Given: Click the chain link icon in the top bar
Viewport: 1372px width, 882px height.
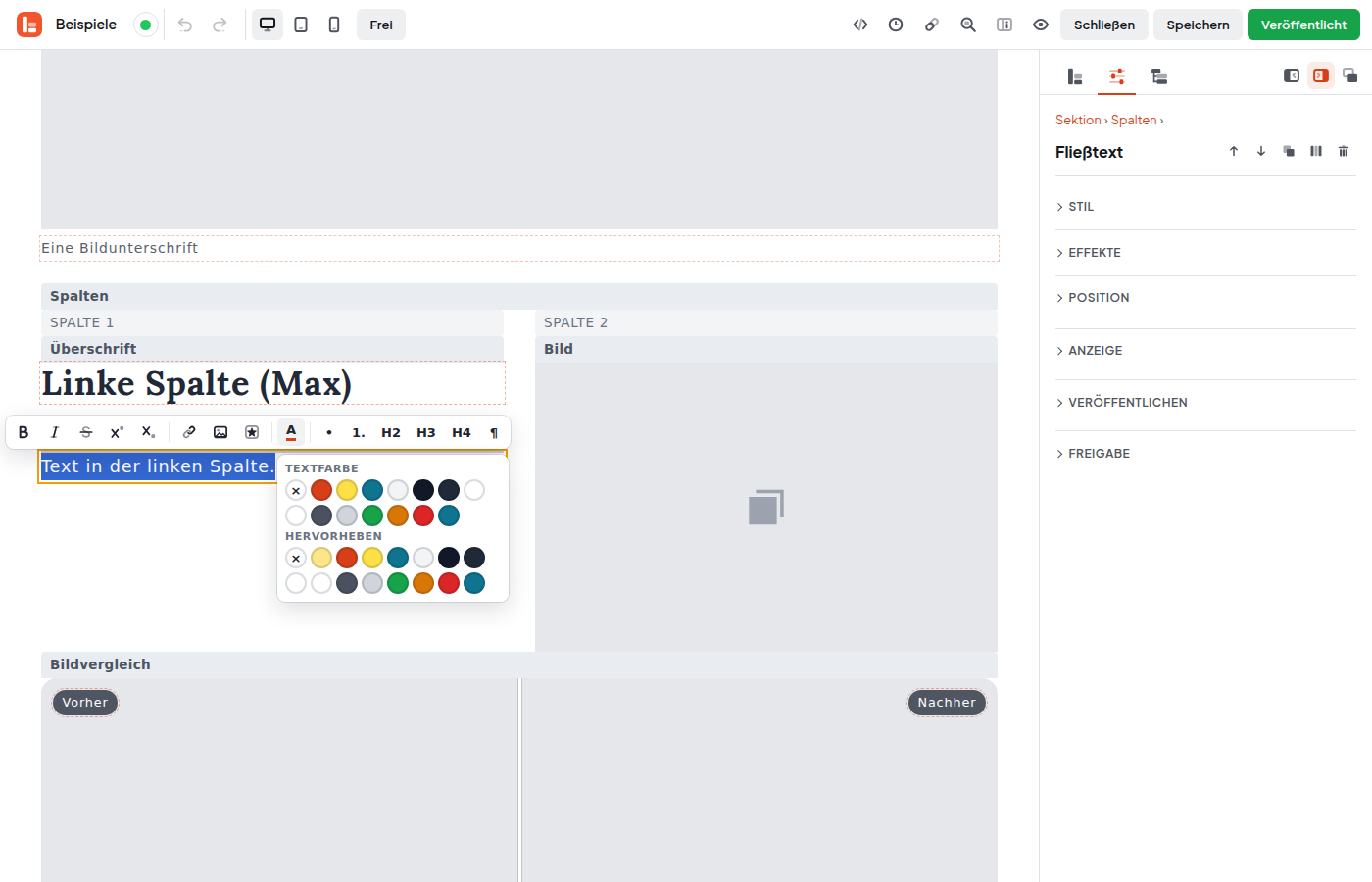Looking at the screenshot, I should pyautogui.click(x=932, y=24).
